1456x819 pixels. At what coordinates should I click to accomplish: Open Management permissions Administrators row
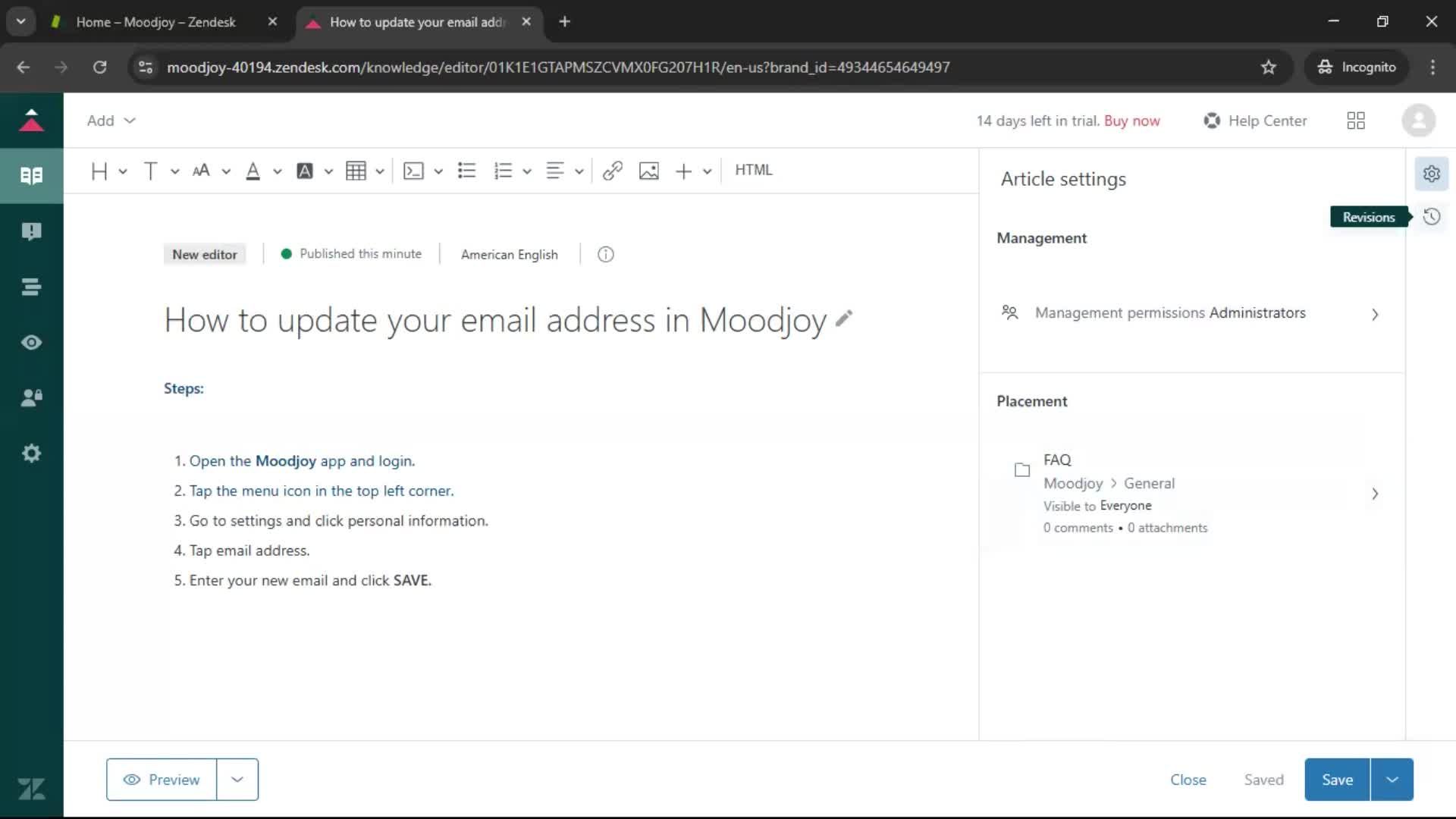1191,313
